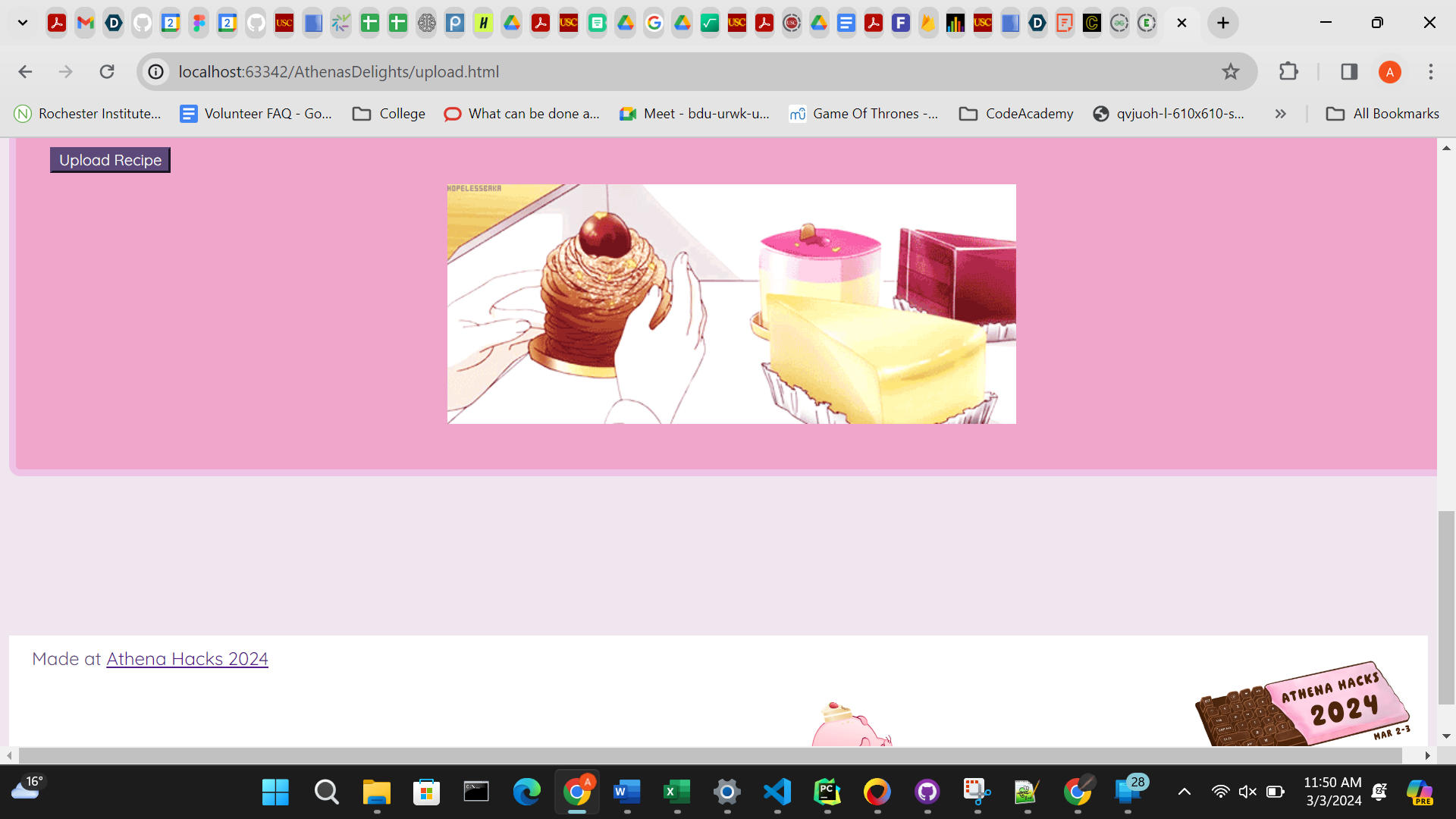Viewport: 1456px width, 819px height.
Task: Open Chrome three-dot menu
Action: (1431, 71)
